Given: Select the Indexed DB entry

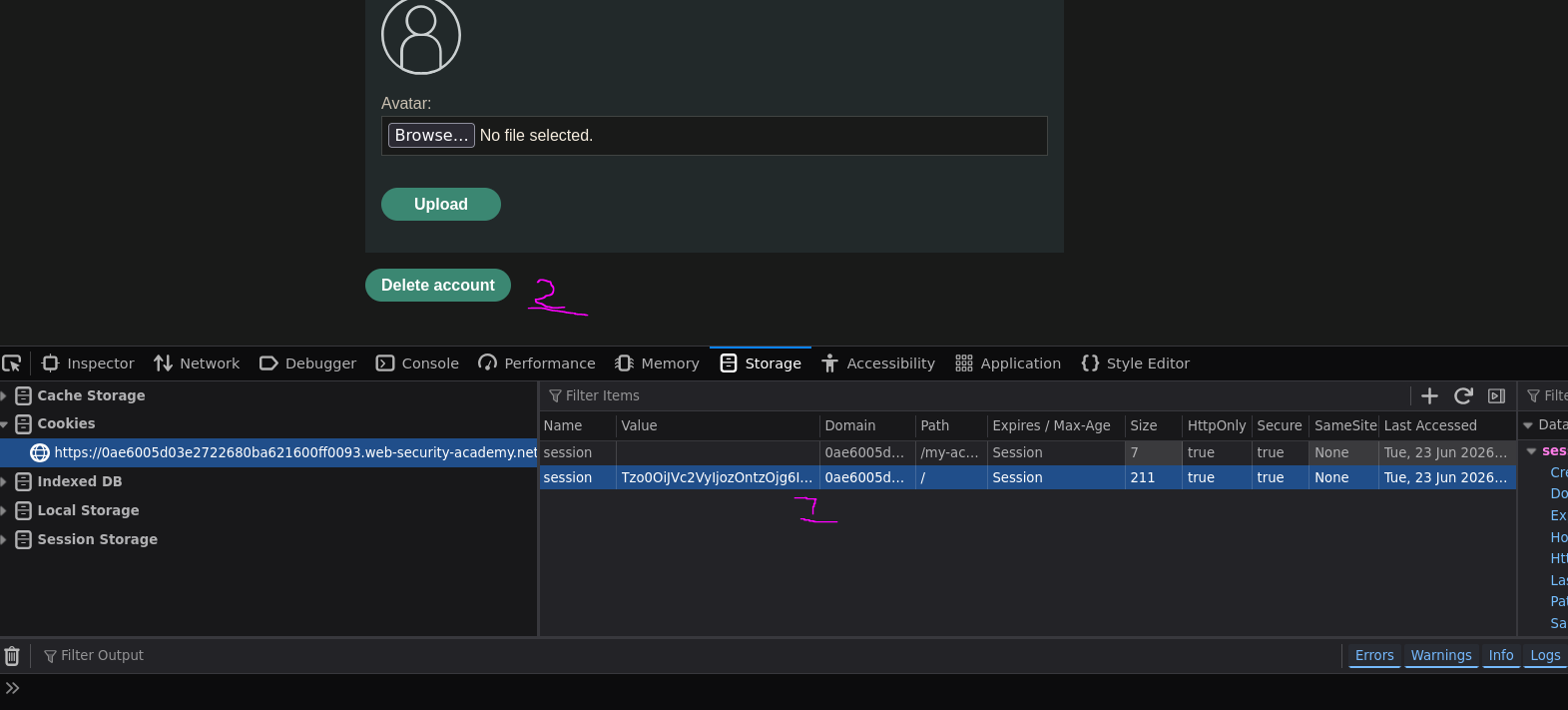Looking at the screenshot, I should point(79,481).
